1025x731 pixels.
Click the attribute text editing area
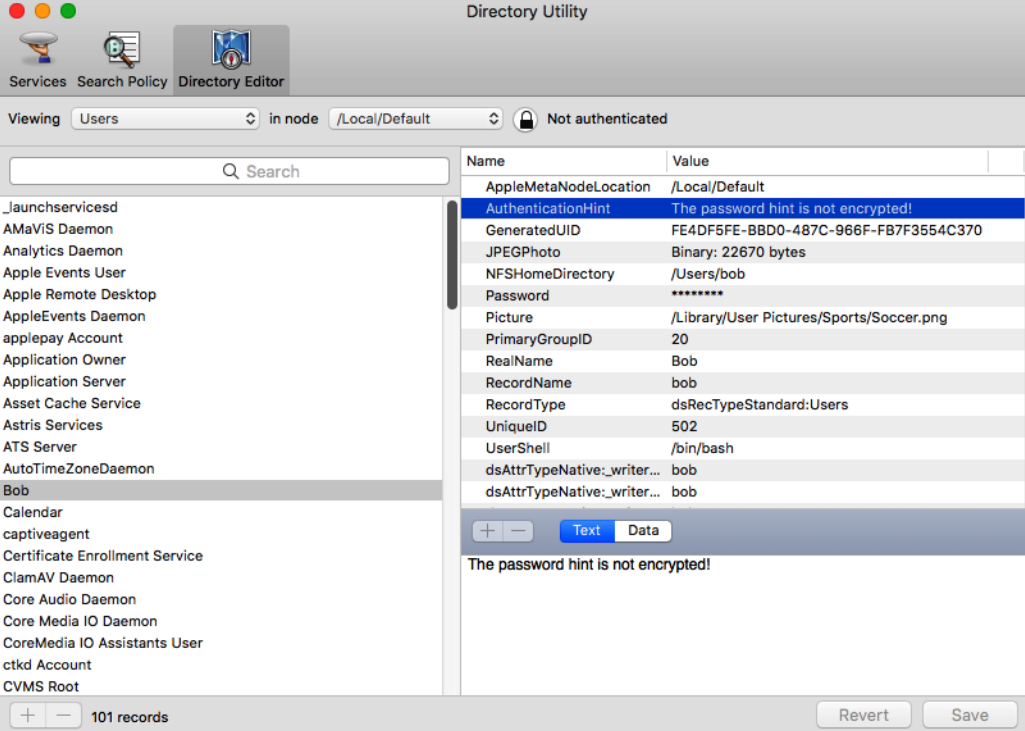coord(743,624)
